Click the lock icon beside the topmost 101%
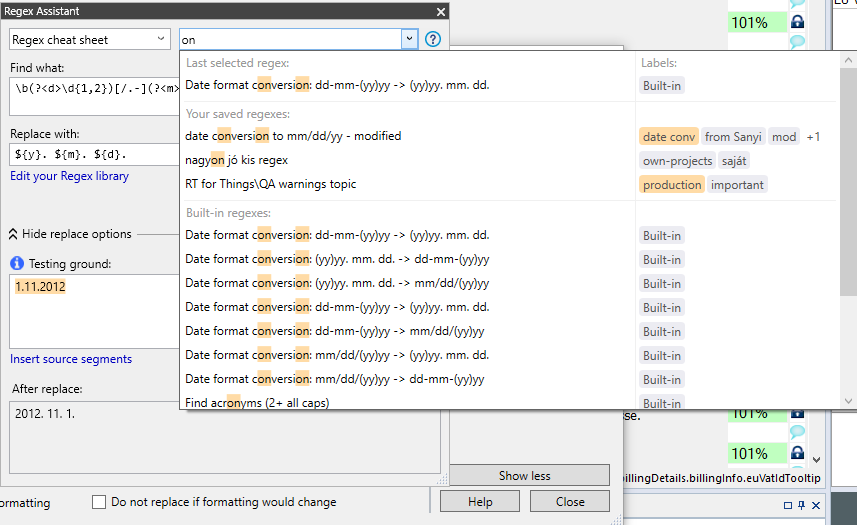The width and height of the screenshot is (857, 525). click(x=797, y=22)
